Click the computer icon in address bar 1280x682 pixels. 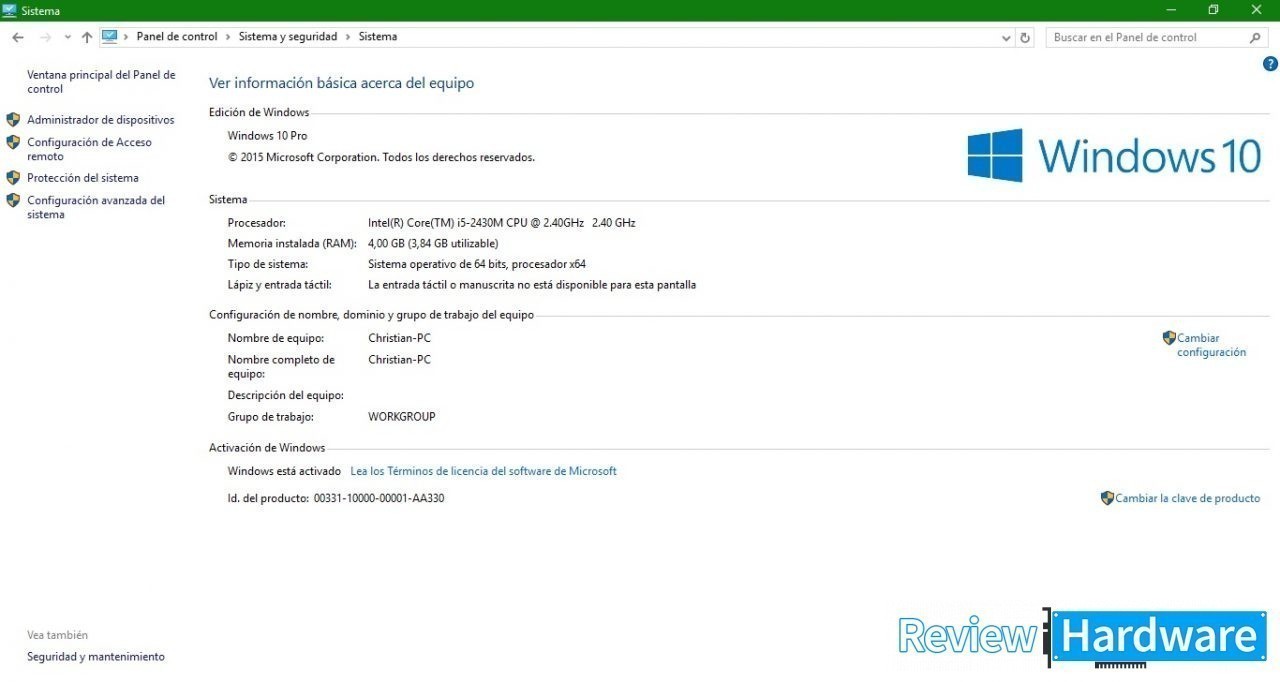coord(110,36)
